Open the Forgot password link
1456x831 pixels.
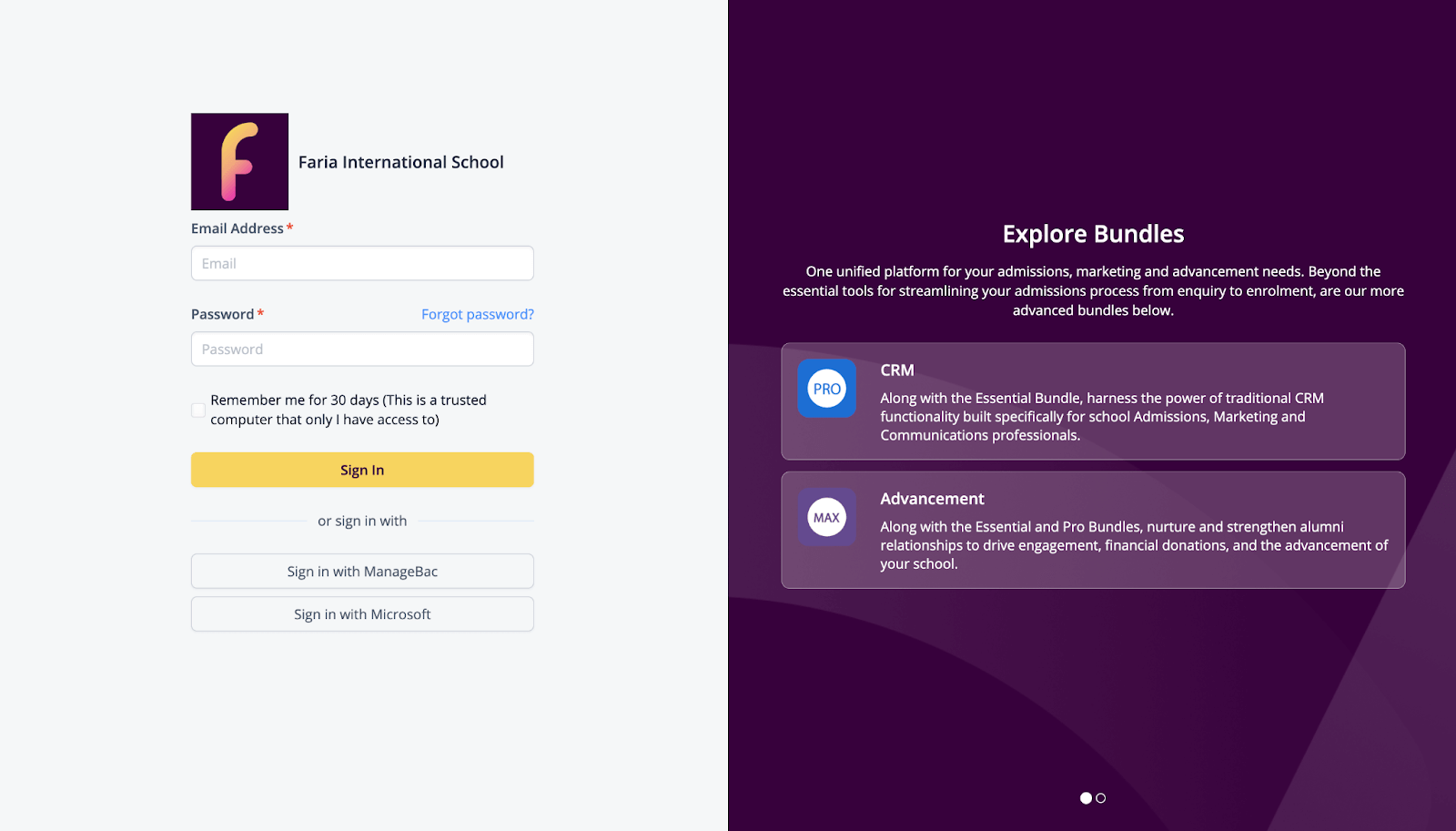point(477,315)
